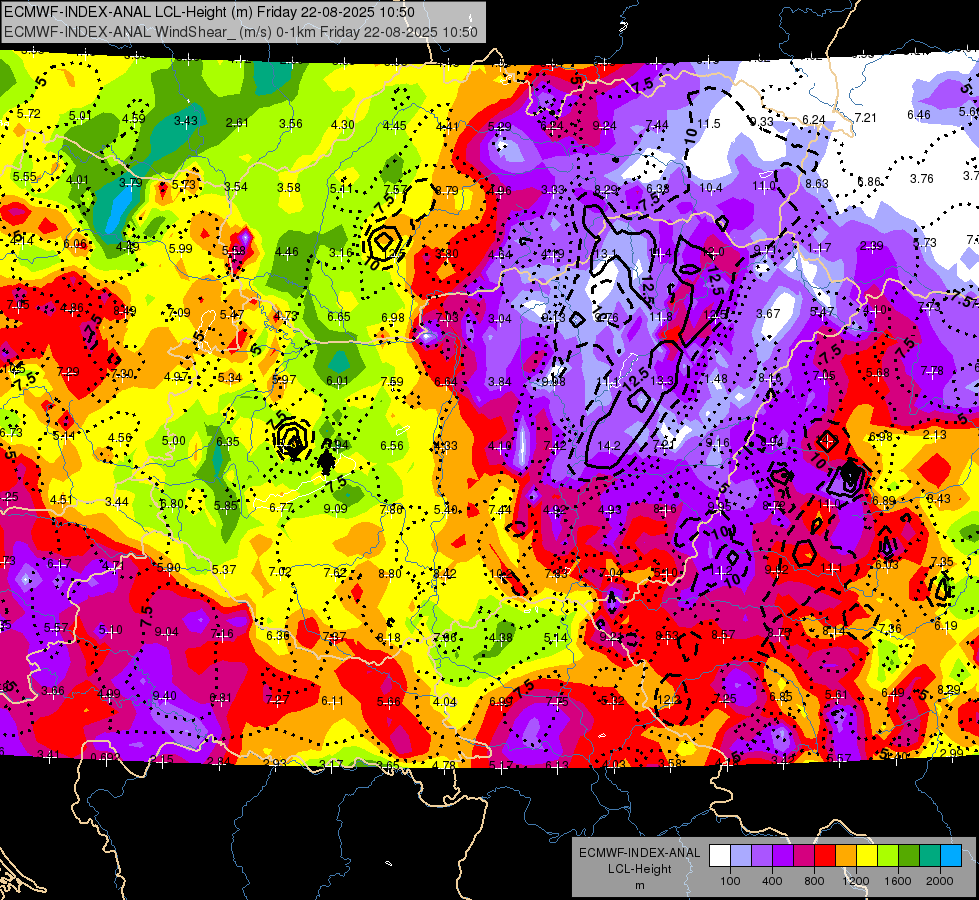The width and height of the screenshot is (979, 900).
Task: Click the unit label 'm' in the legend
Action: tap(639, 886)
